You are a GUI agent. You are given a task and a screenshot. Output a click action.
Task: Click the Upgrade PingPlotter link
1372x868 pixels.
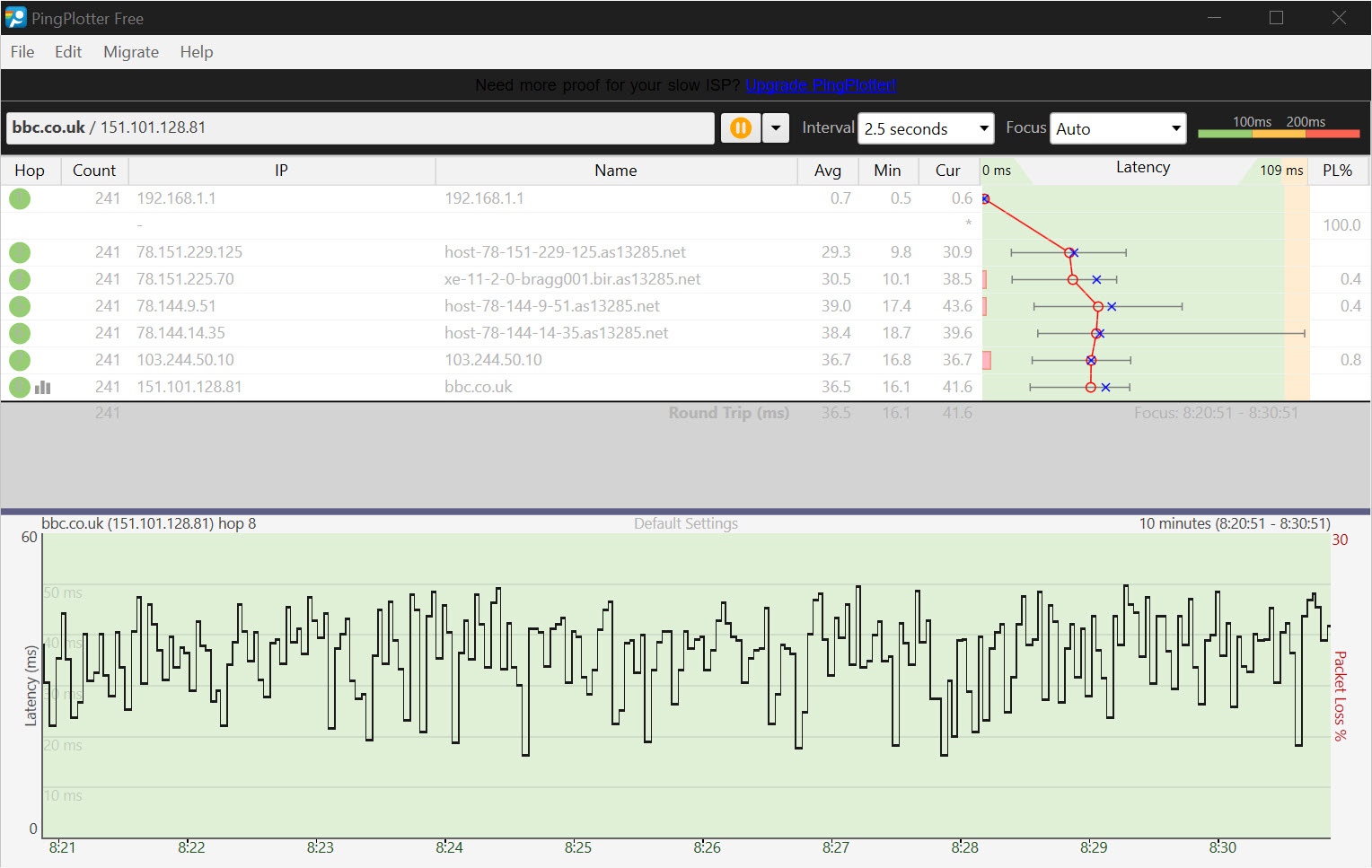click(x=821, y=85)
